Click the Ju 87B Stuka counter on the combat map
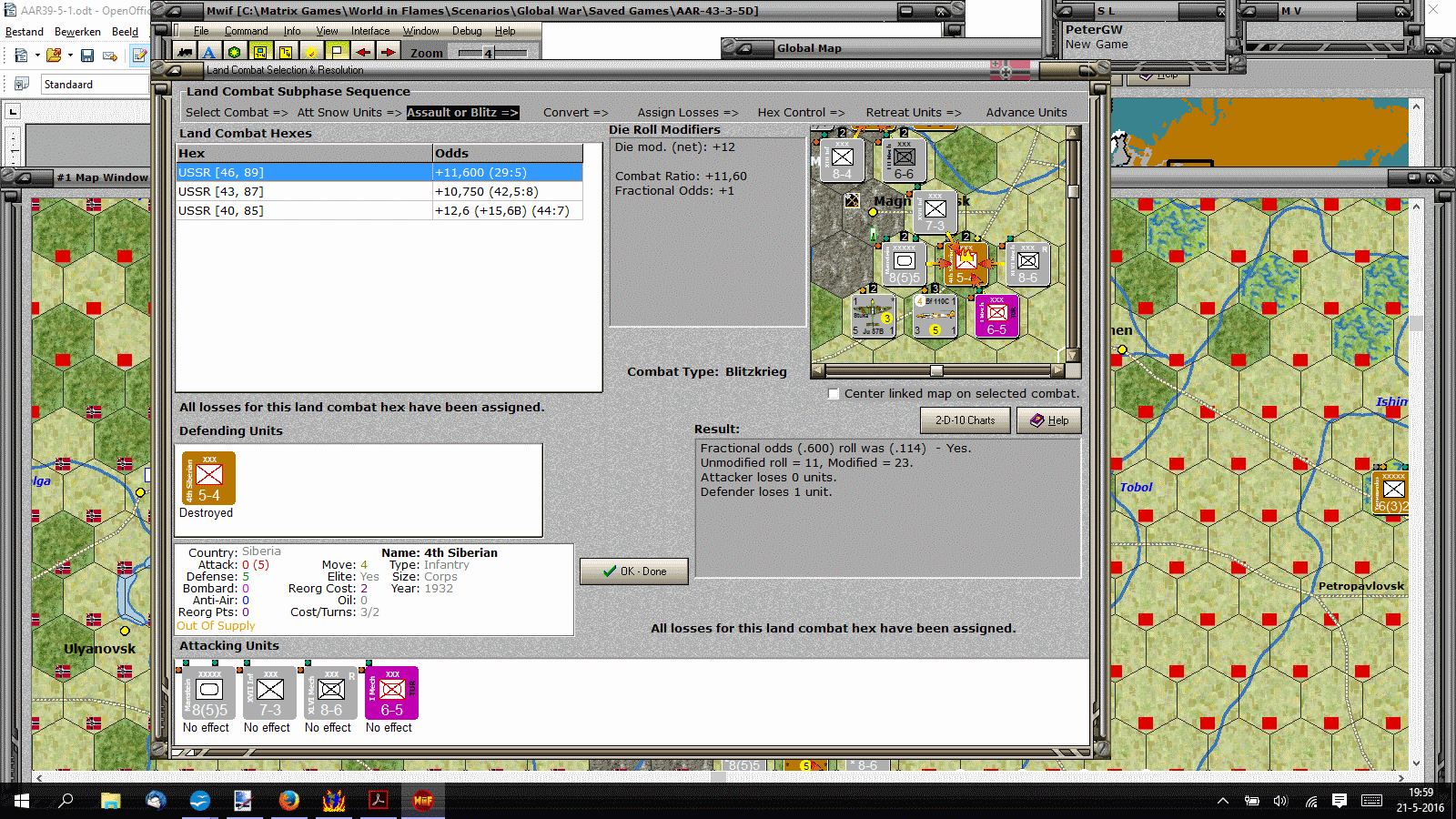The width and height of the screenshot is (1456, 819). (x=873, y=316)
